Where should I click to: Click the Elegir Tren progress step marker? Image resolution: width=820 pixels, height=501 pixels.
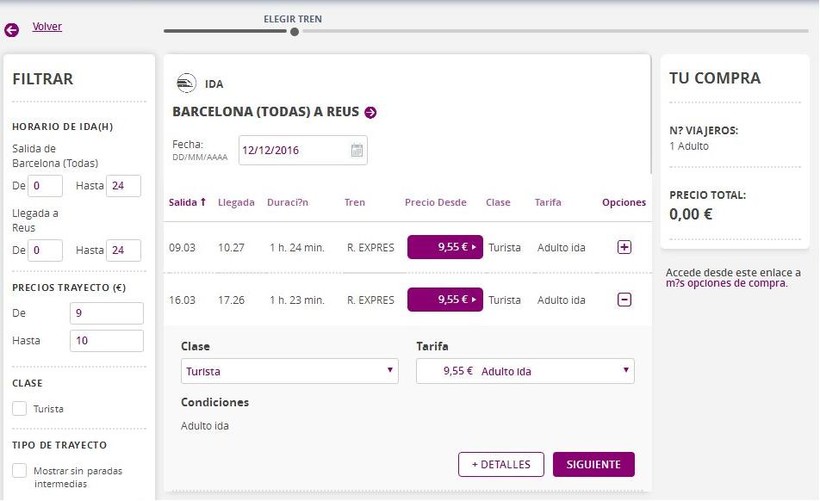coord(294,31)
